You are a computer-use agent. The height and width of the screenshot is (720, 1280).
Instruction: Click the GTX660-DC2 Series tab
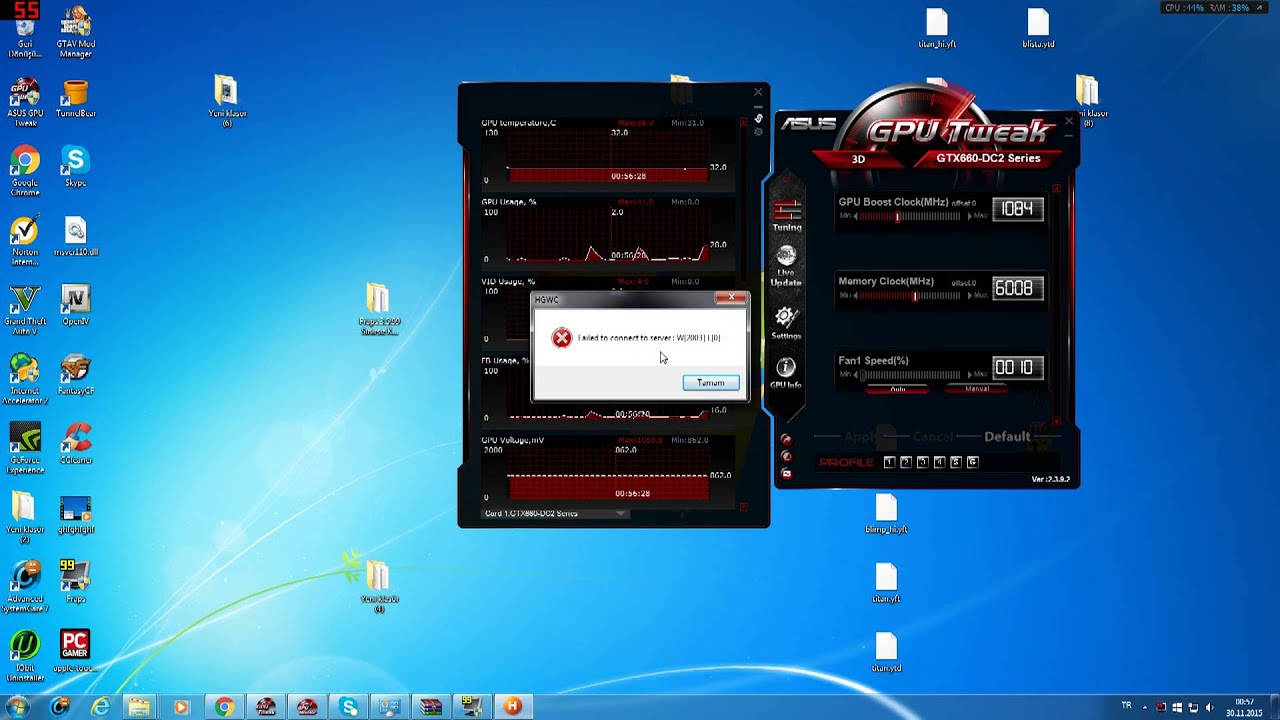[x=988, y=158]
